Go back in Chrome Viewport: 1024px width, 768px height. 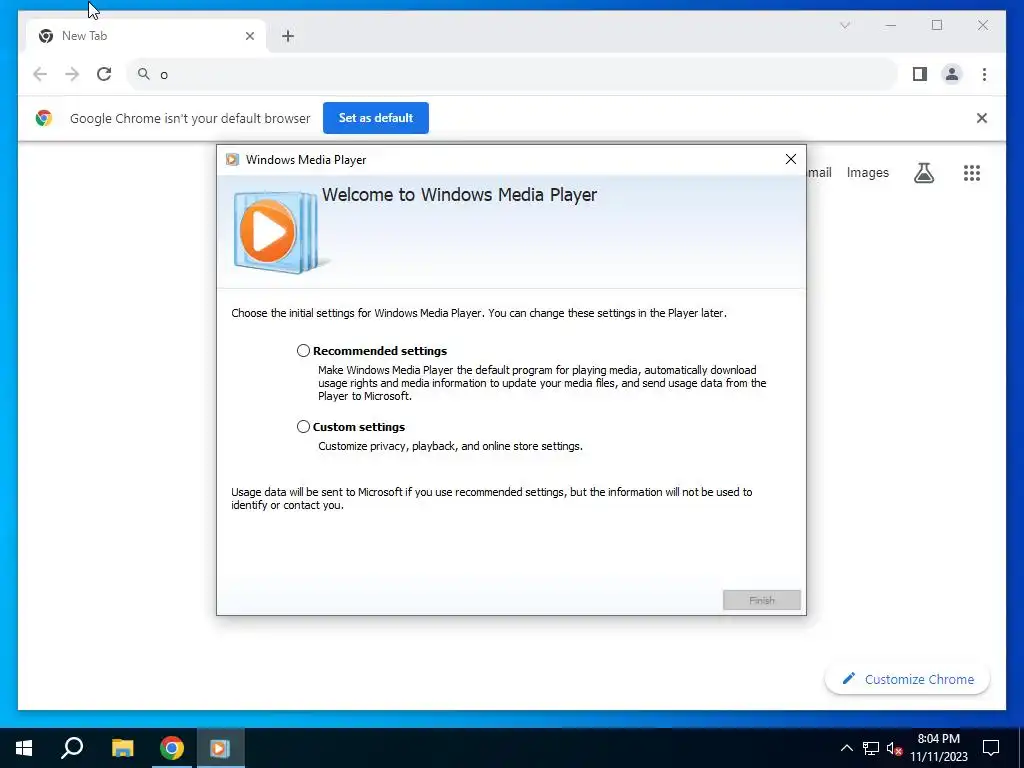(x=40, y=74)
